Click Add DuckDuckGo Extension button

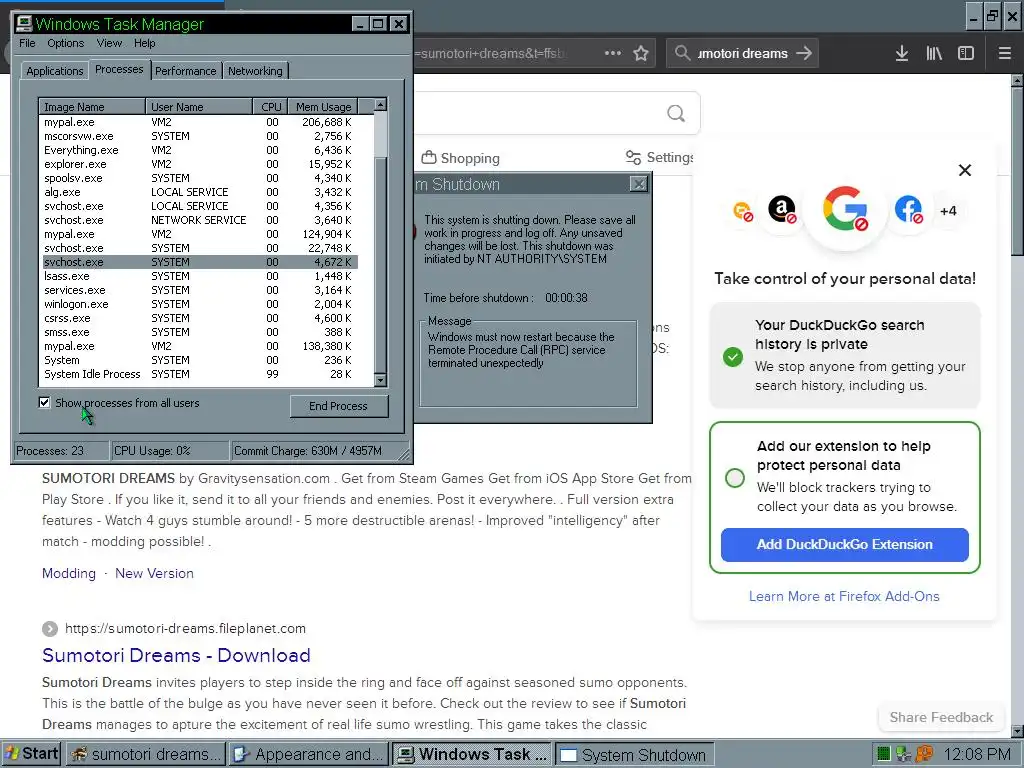coord(844,545)
